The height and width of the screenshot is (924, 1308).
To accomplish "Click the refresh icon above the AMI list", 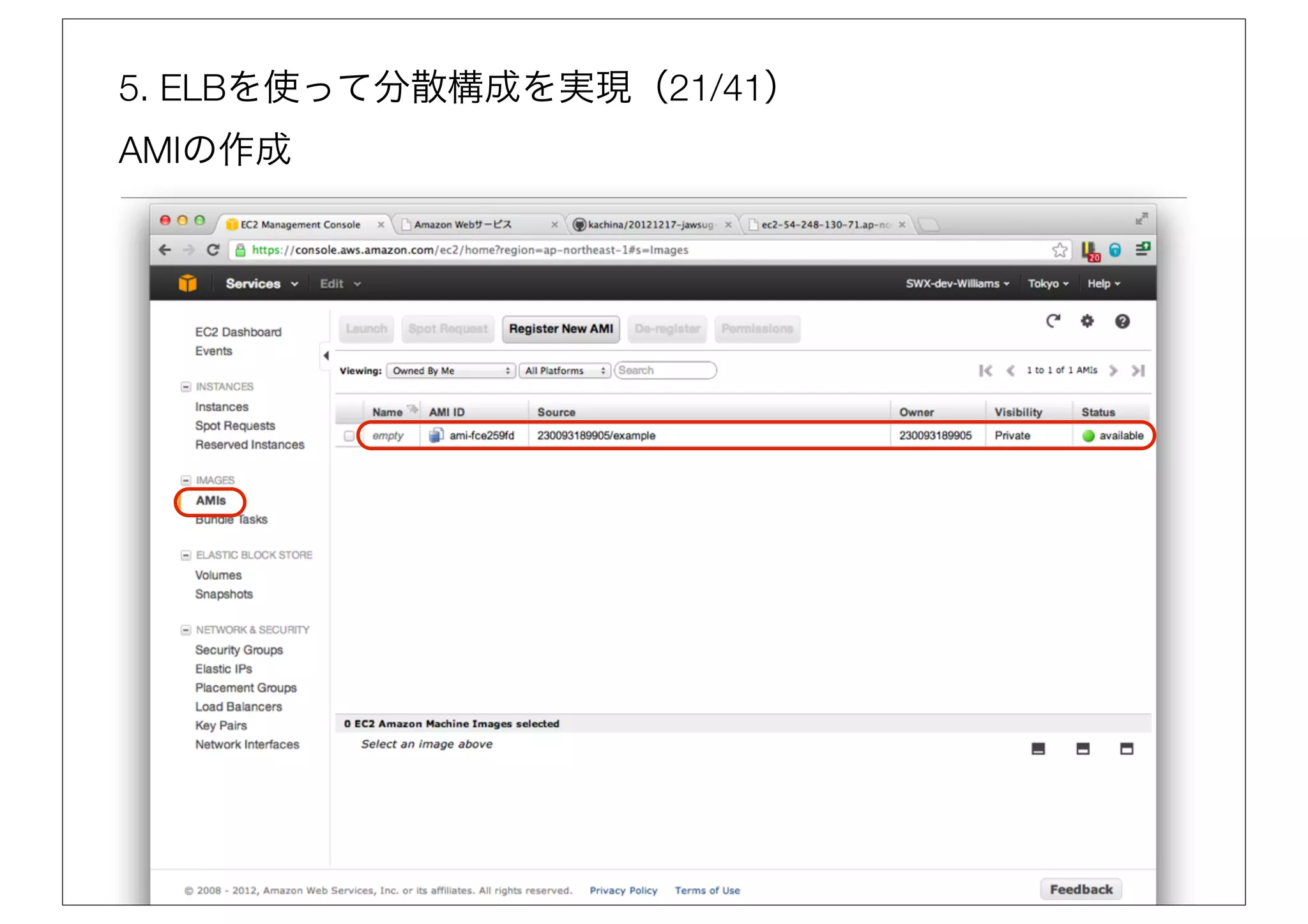I will point(1053,321).
